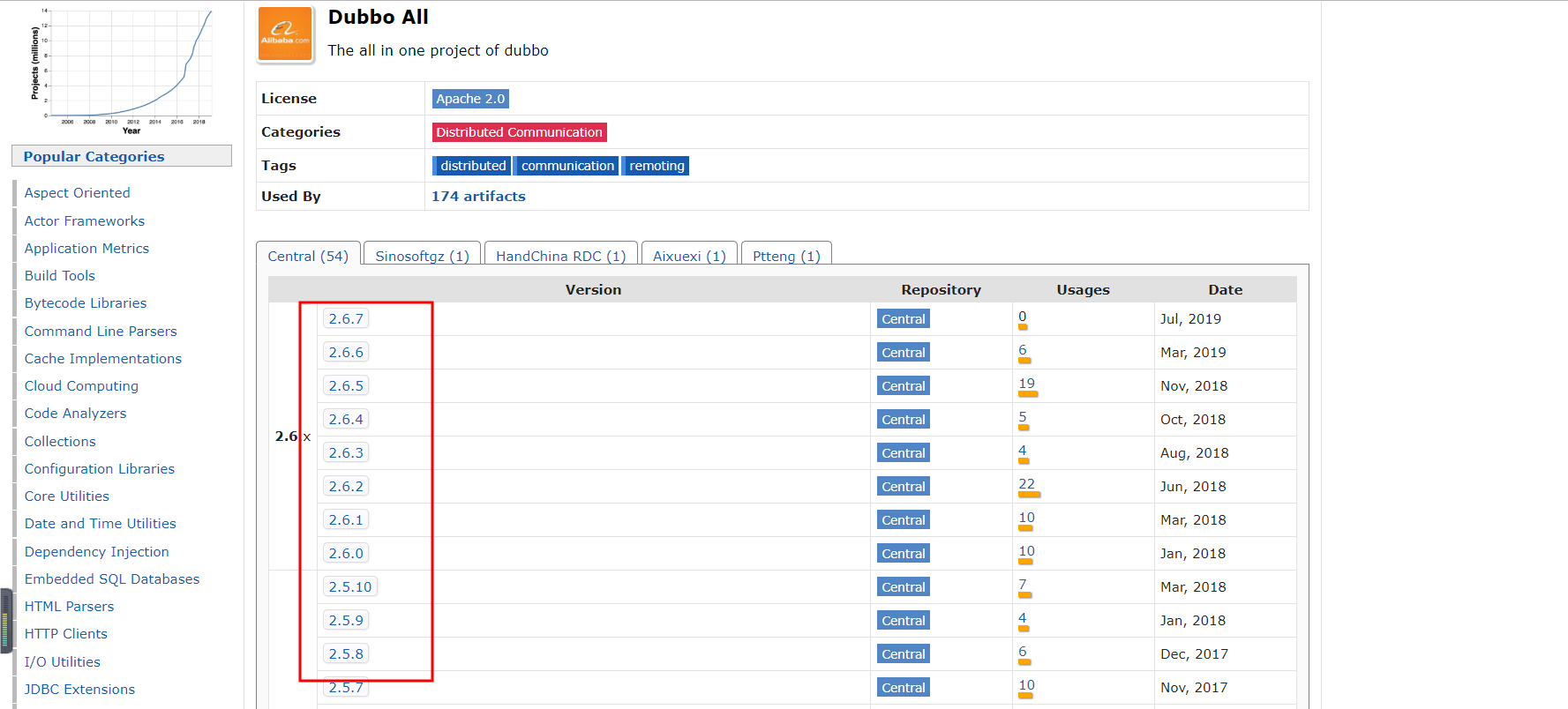Viewport: 1568px width, 709px height.
Task: Open Embedded SQL Databases category
Action: (x=112, y=579)
